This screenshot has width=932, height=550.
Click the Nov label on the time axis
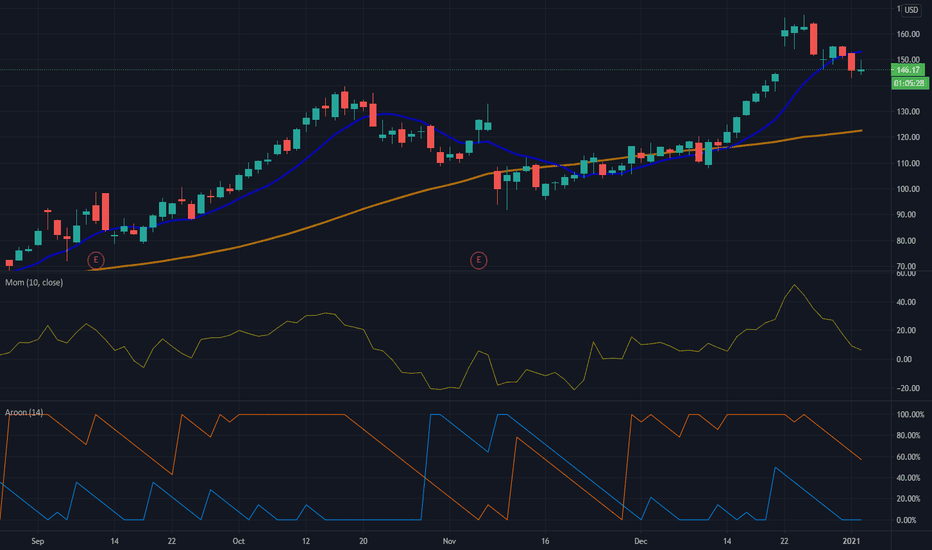point(449,541)
